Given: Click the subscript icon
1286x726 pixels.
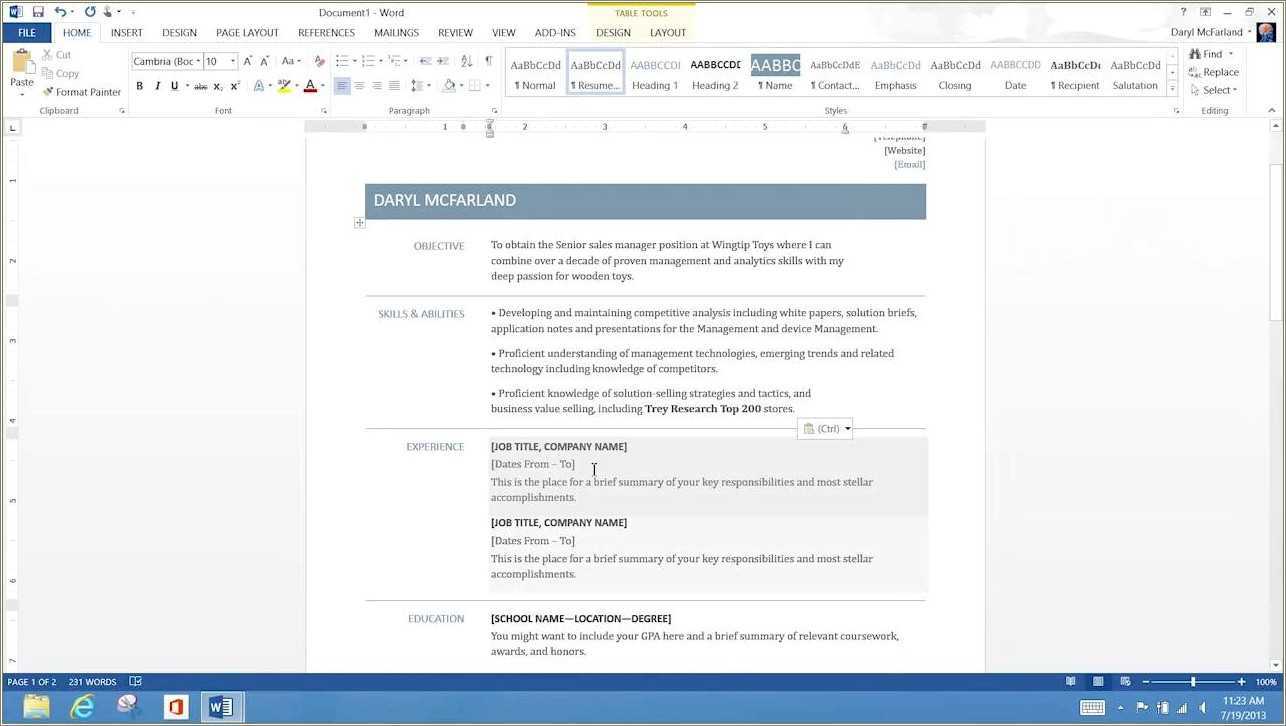Looking at the screenshot, I should click(x=217, y=86).
